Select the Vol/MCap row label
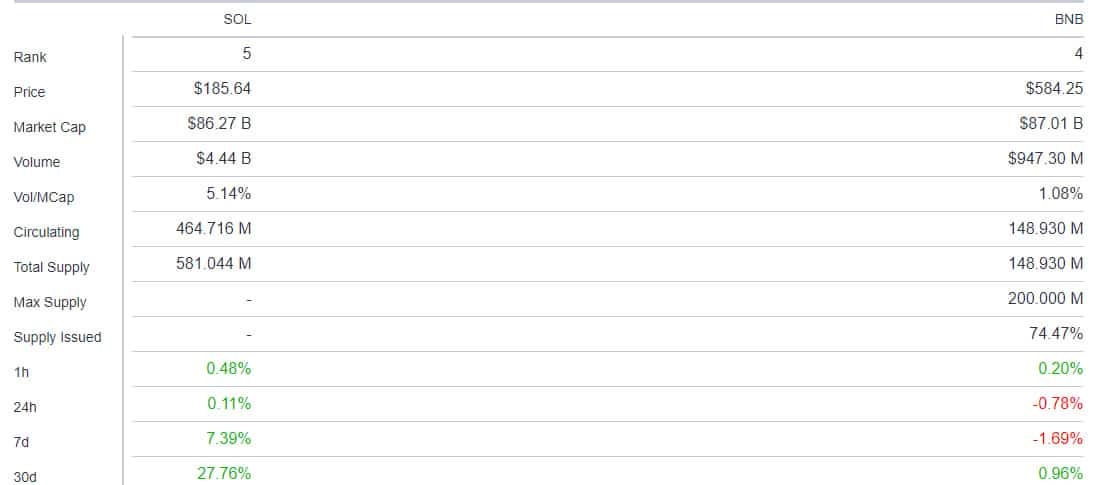The width and height of the screenshot is (1094, 485). [x=43, y=197]
